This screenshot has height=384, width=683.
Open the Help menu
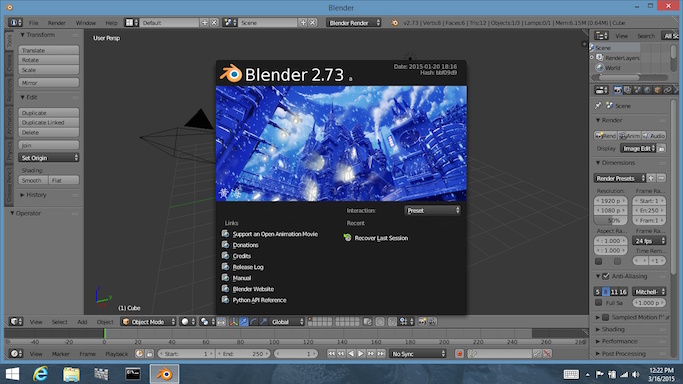111,23
